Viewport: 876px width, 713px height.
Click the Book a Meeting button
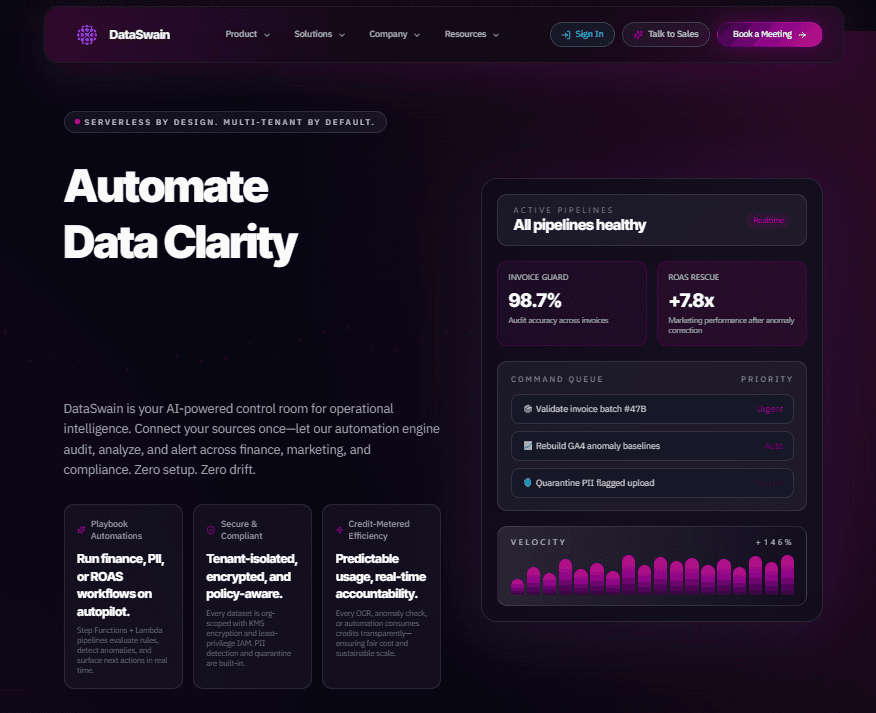[x=769, y=34]
